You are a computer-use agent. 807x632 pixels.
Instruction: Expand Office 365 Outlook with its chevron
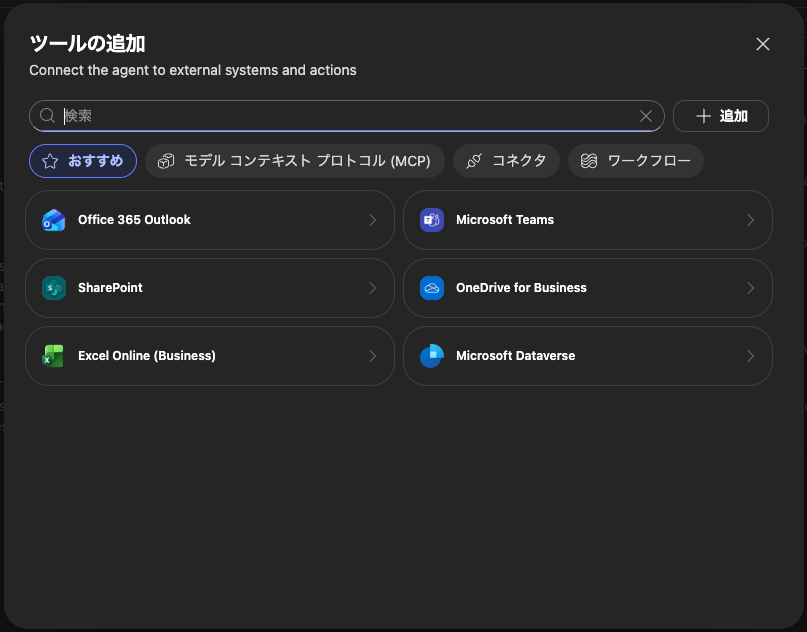[373, 220]
